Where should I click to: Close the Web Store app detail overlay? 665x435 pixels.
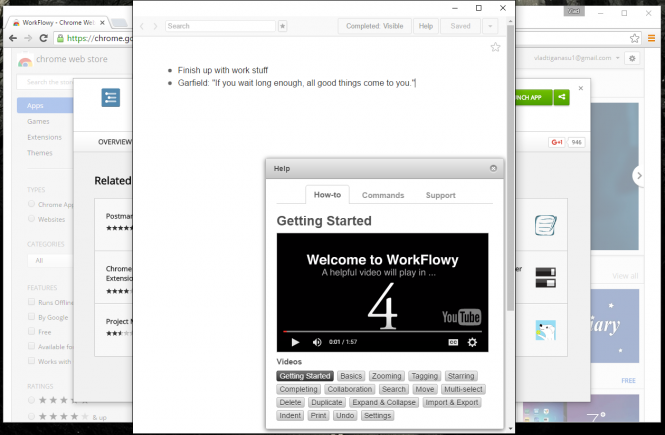[x=581, y=88]
